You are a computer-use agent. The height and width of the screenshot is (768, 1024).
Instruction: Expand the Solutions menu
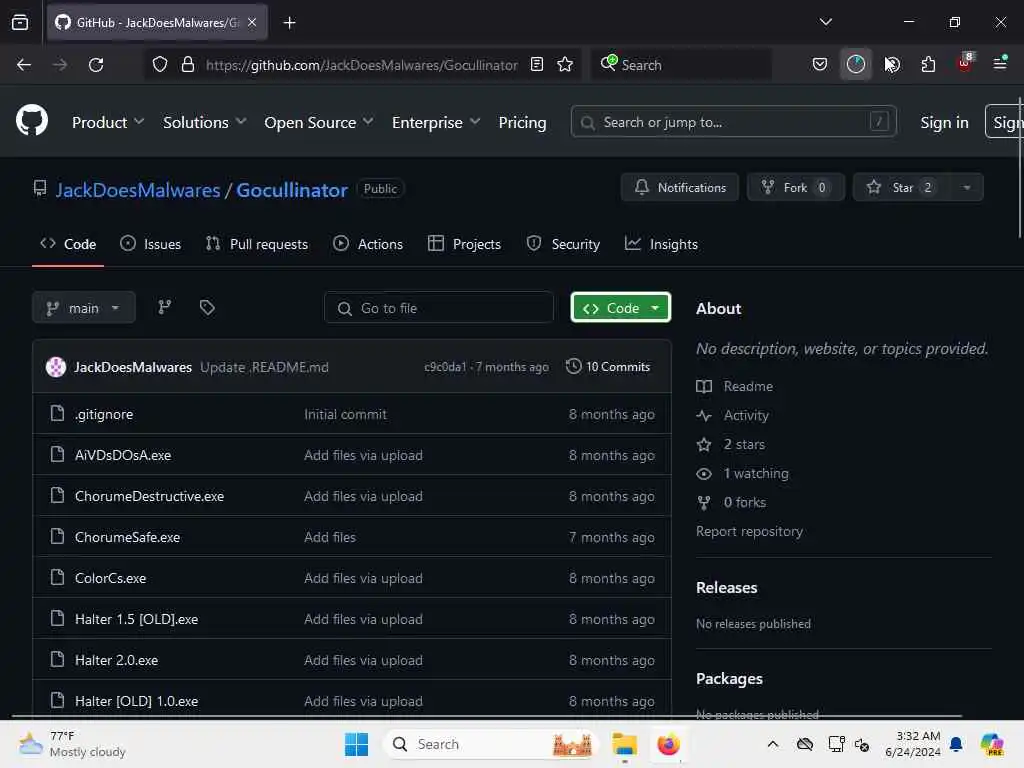pyautogui.click(x=204, y=122)
